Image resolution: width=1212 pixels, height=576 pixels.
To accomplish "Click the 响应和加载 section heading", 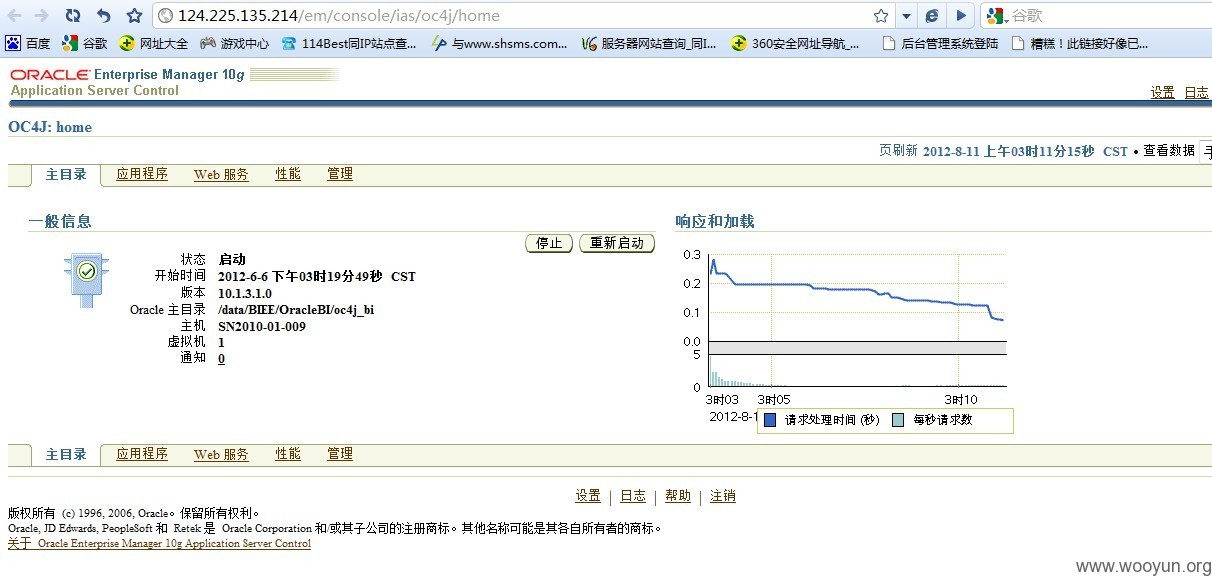I will click(x=714, y=222).
